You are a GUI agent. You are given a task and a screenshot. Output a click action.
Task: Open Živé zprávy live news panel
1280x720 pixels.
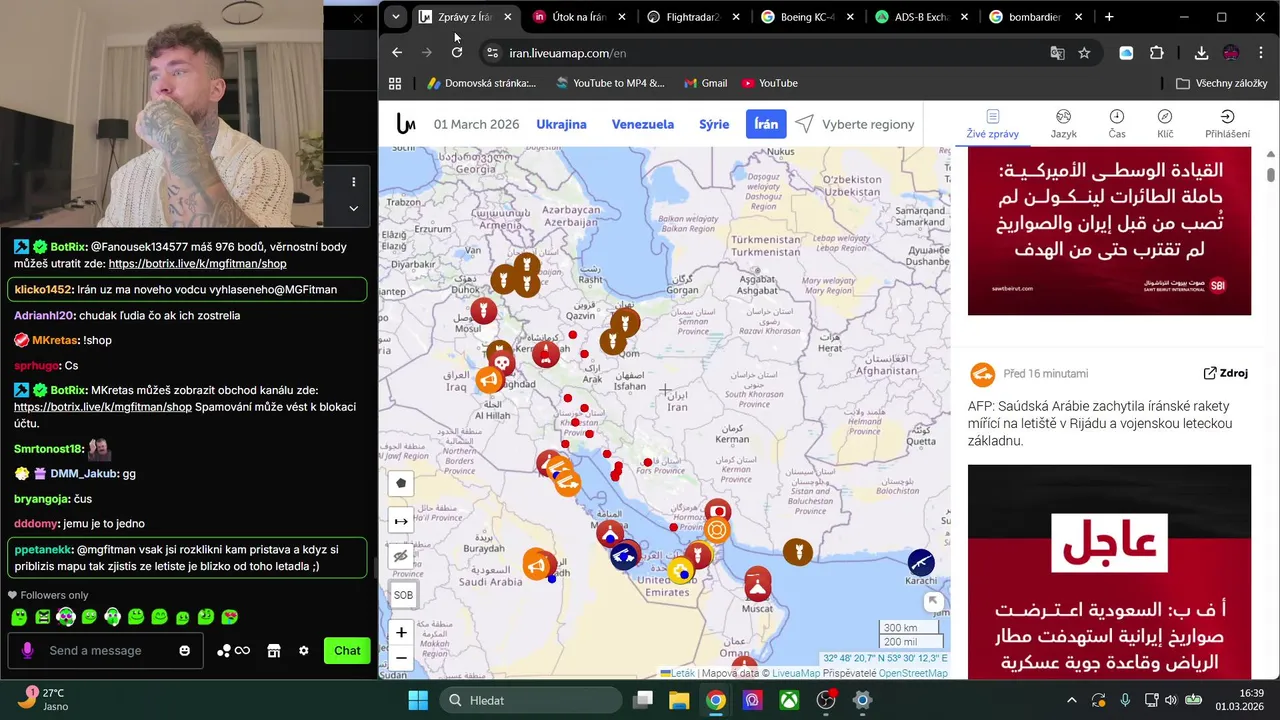tap(992, 124)
